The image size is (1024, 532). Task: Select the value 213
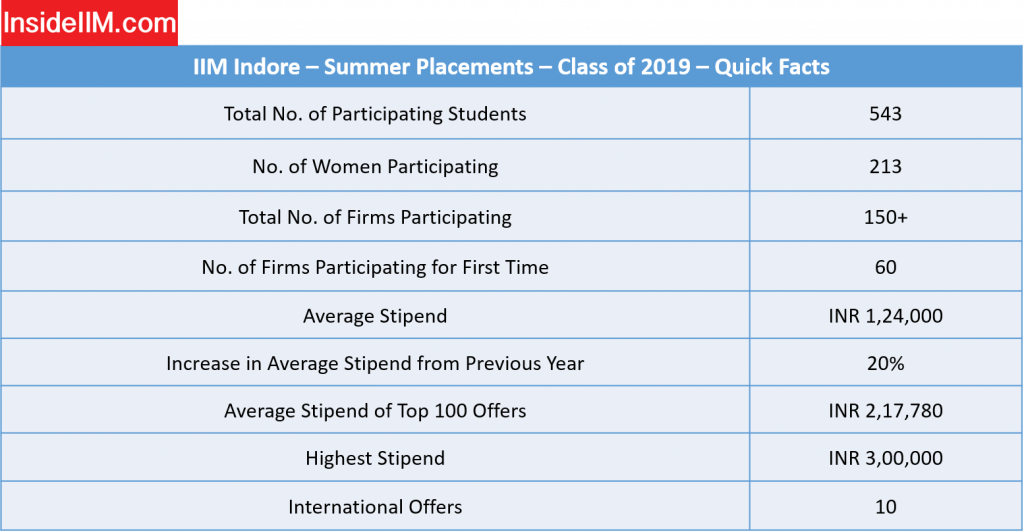886,166
